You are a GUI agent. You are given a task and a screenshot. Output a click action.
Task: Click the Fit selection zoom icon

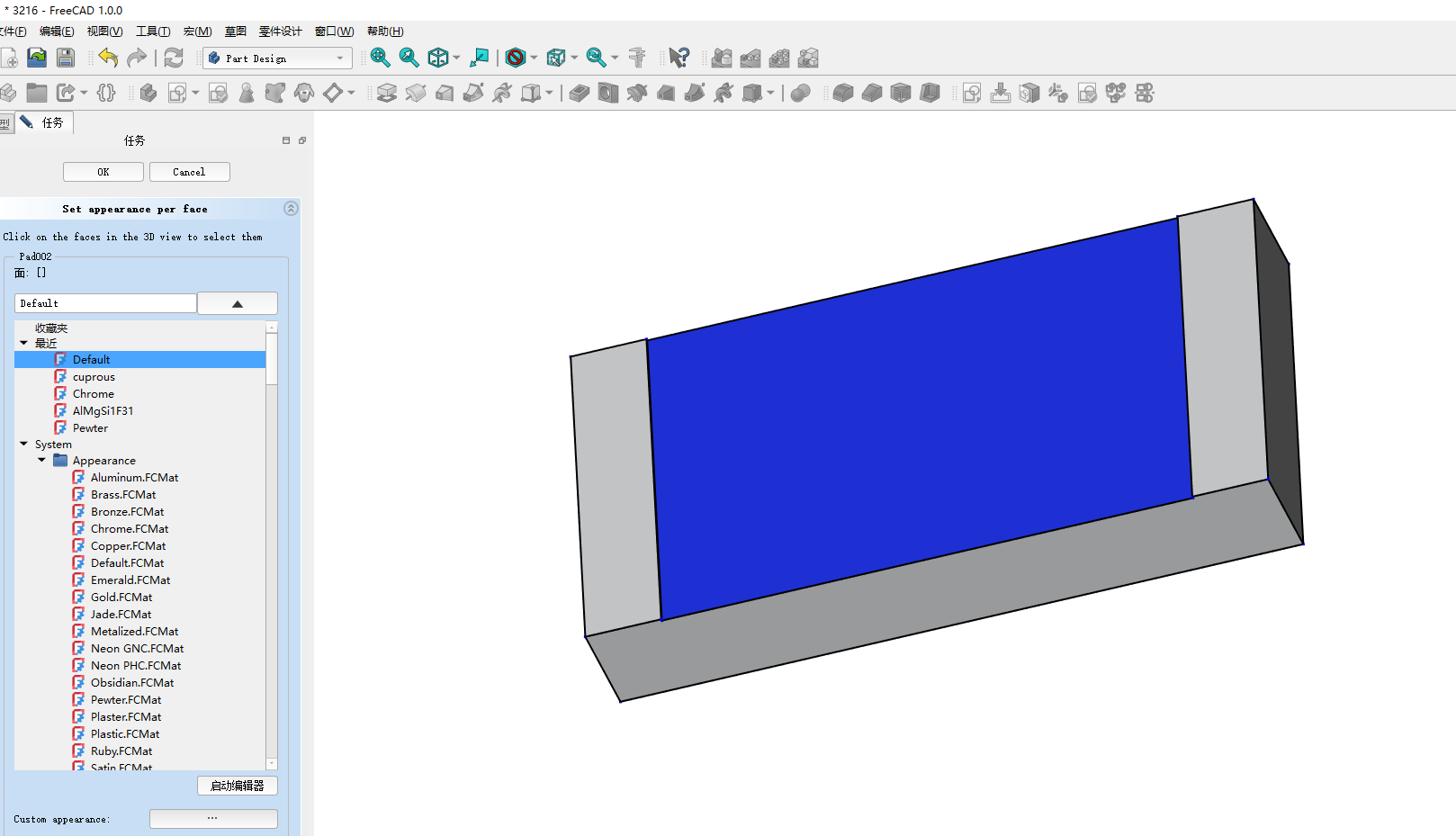tap(409, 58)
